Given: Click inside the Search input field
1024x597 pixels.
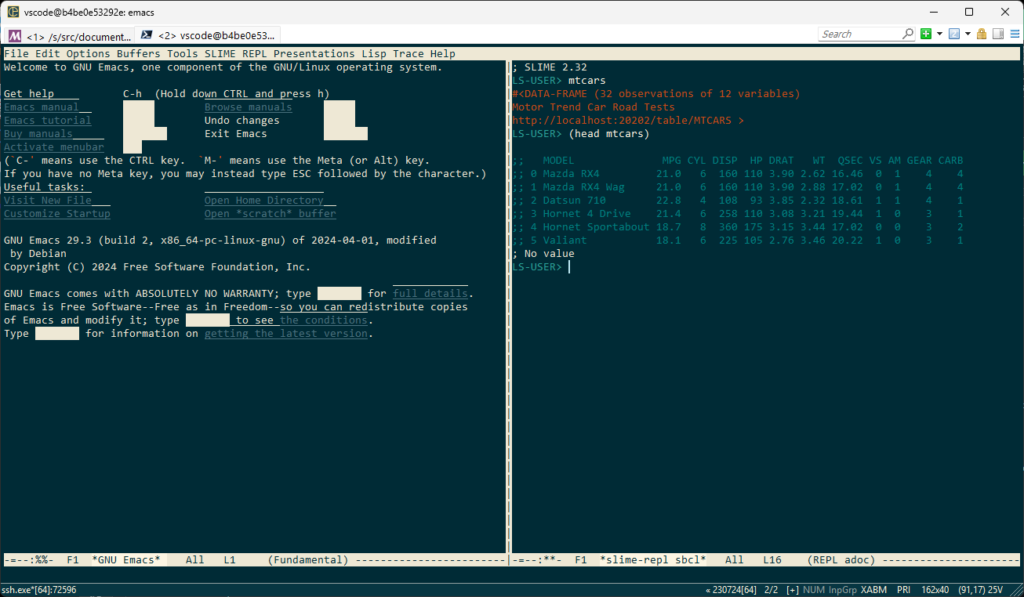Looking at the screenshot, I should [x=862, y=33].
